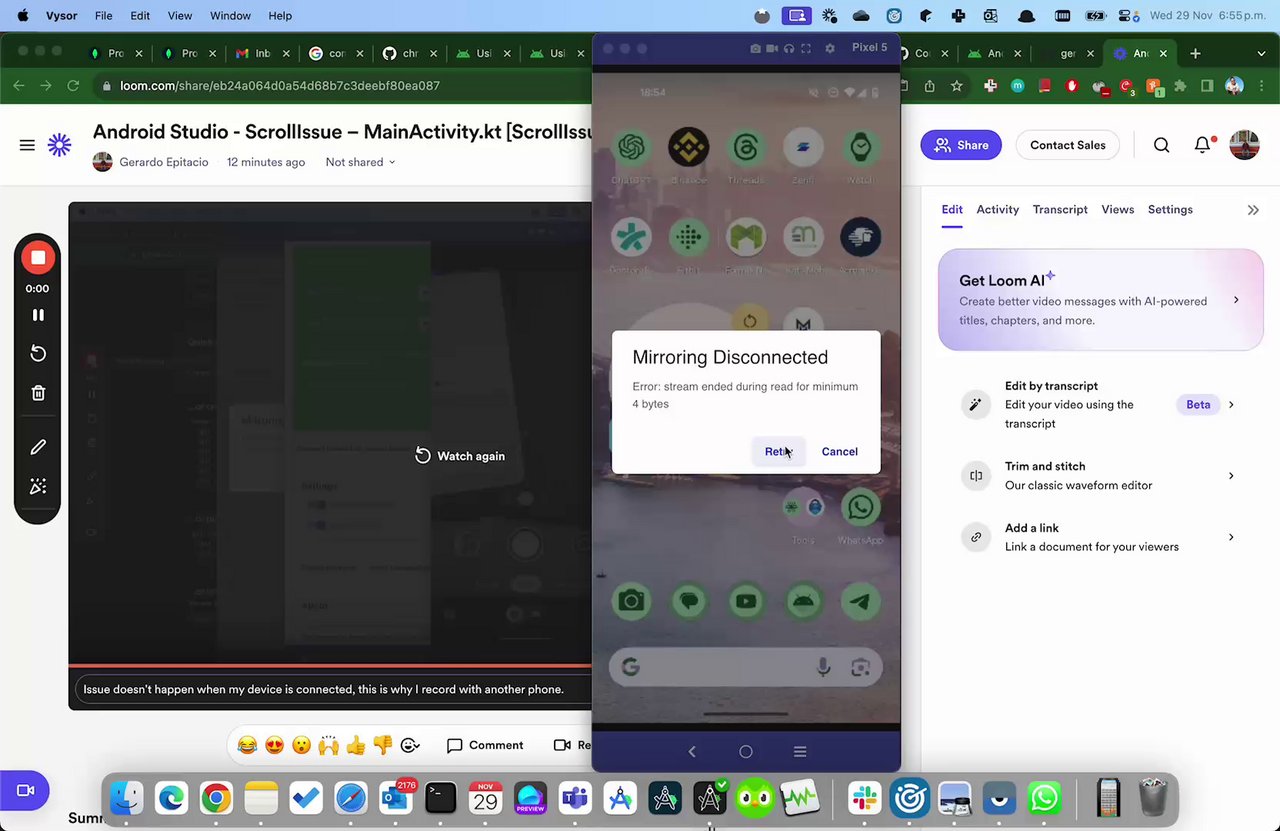1280x831 pixels.
Task: Stop the Loom recording with the red button
Action: click(38, 258)
